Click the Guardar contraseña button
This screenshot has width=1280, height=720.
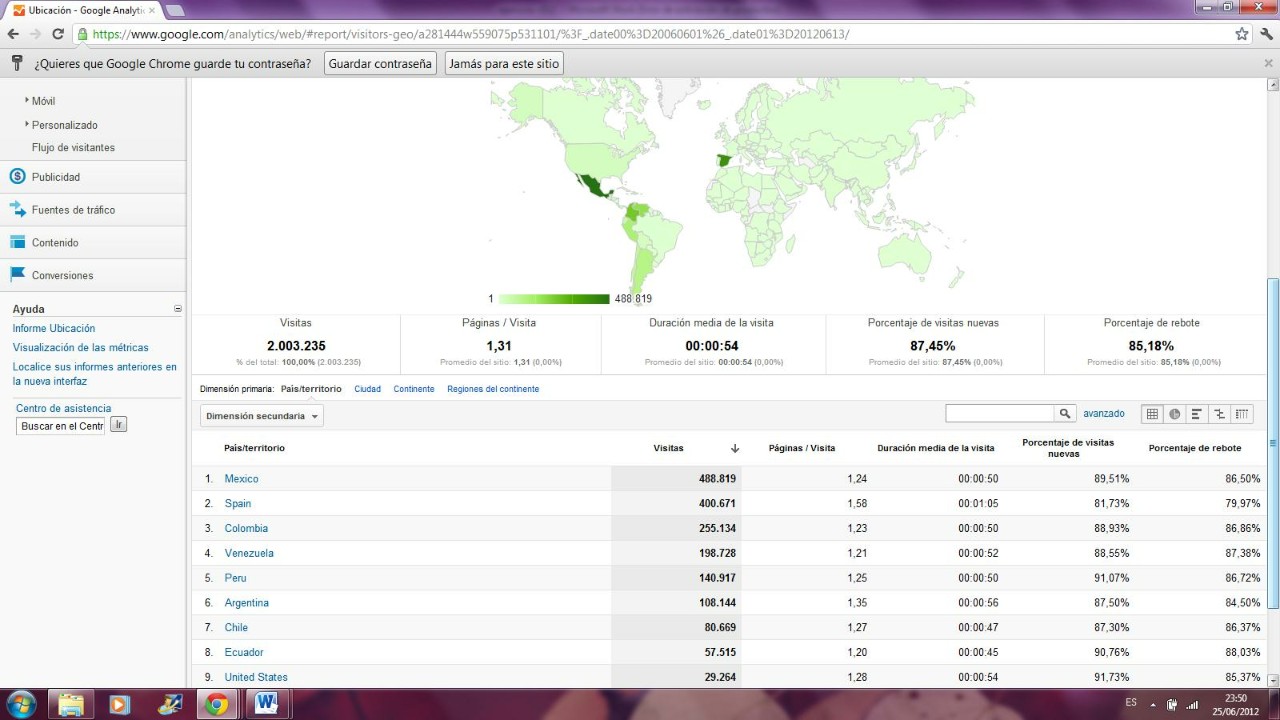380,64
